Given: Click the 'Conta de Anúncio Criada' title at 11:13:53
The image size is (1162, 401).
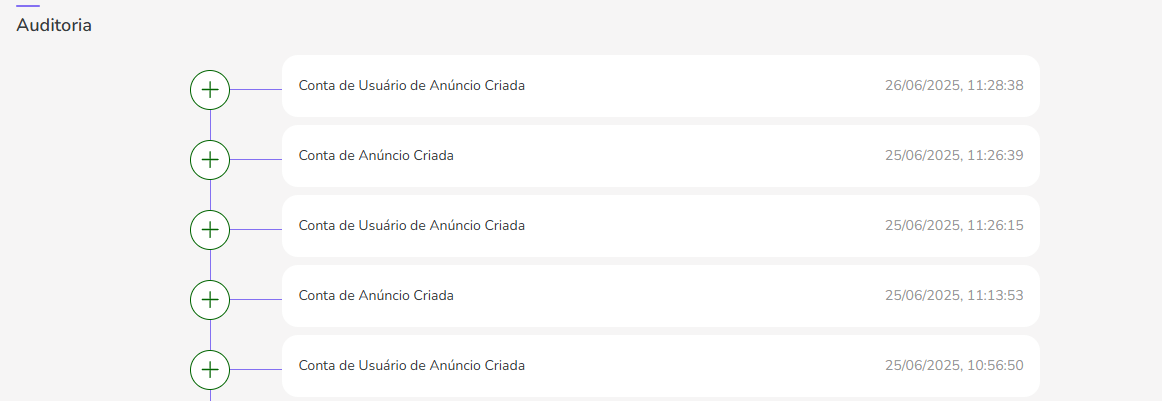Looking at the screenshot, I should 376,296.
